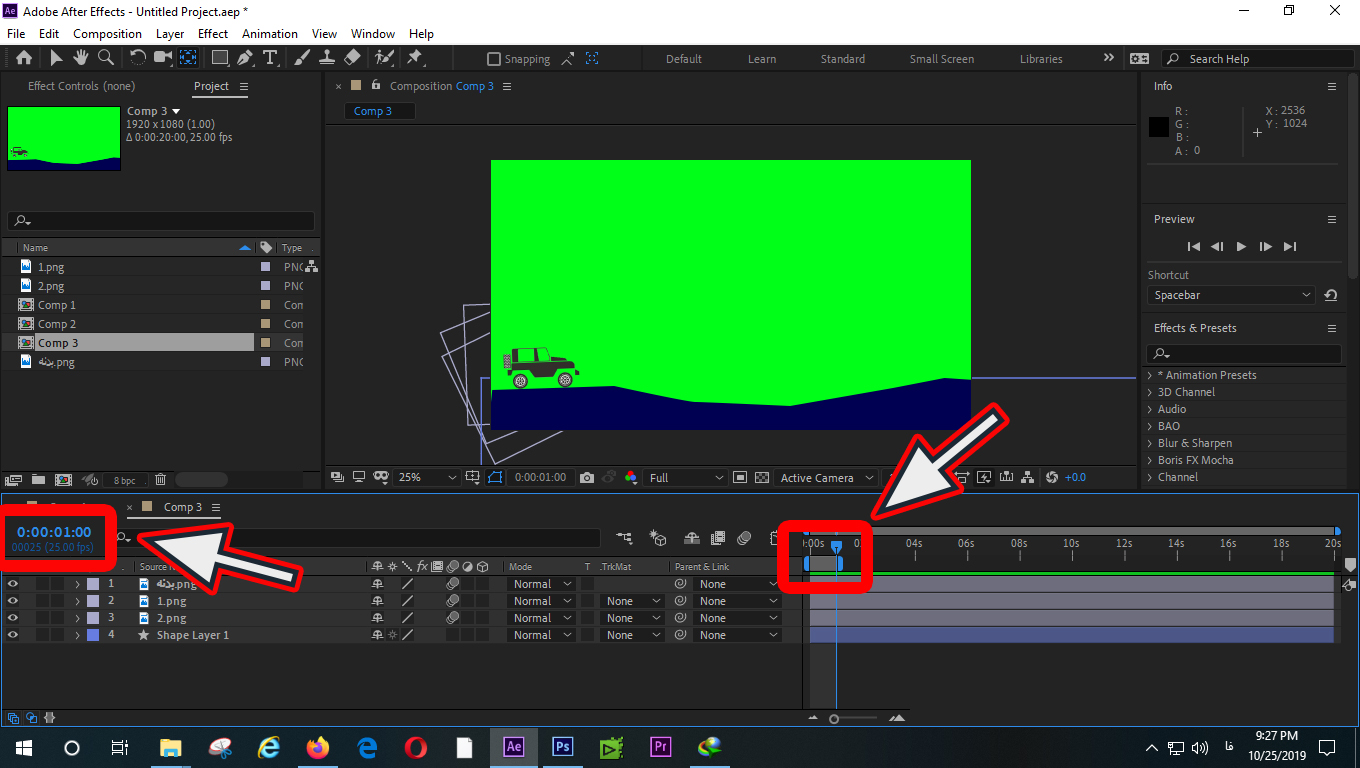Expand layer 1 properties arrow
The image size is (1360, 768).
77,584
